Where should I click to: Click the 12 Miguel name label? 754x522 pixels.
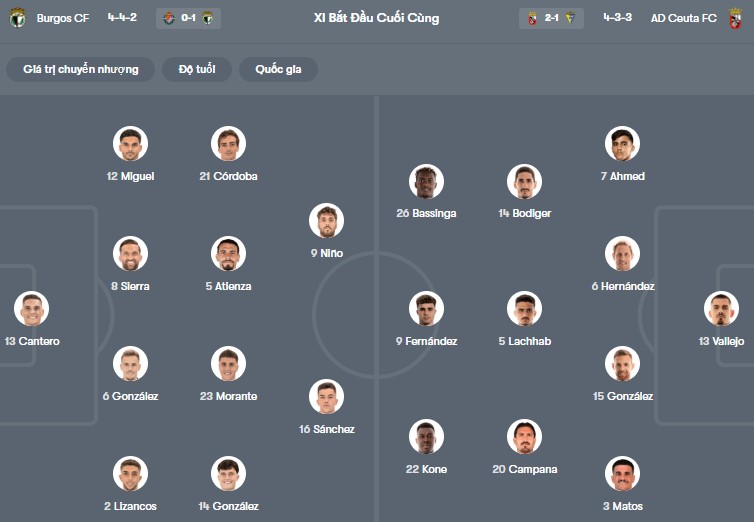pyautogui.click(x=130, y=176)
